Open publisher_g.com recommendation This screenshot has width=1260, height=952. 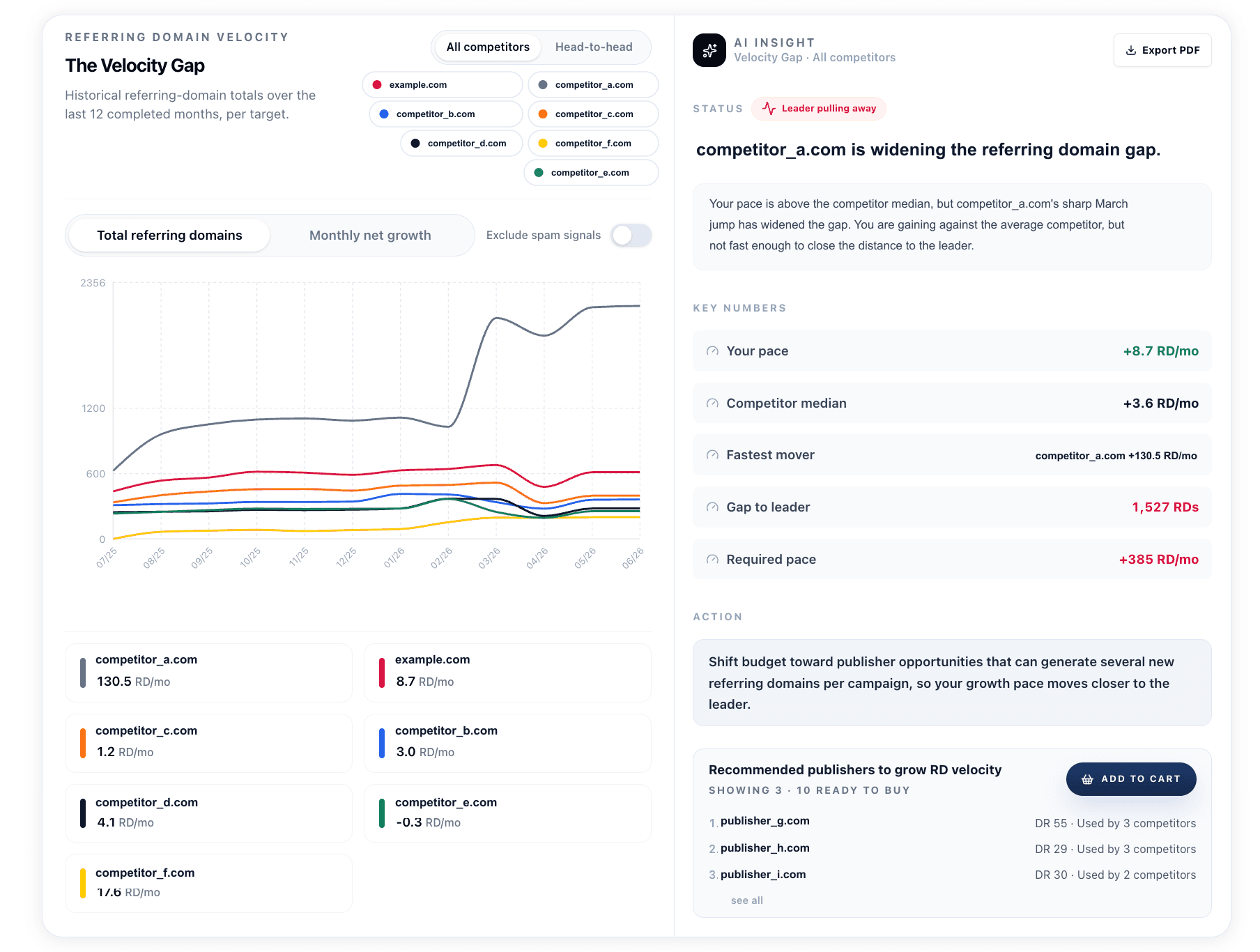point(765,821)
